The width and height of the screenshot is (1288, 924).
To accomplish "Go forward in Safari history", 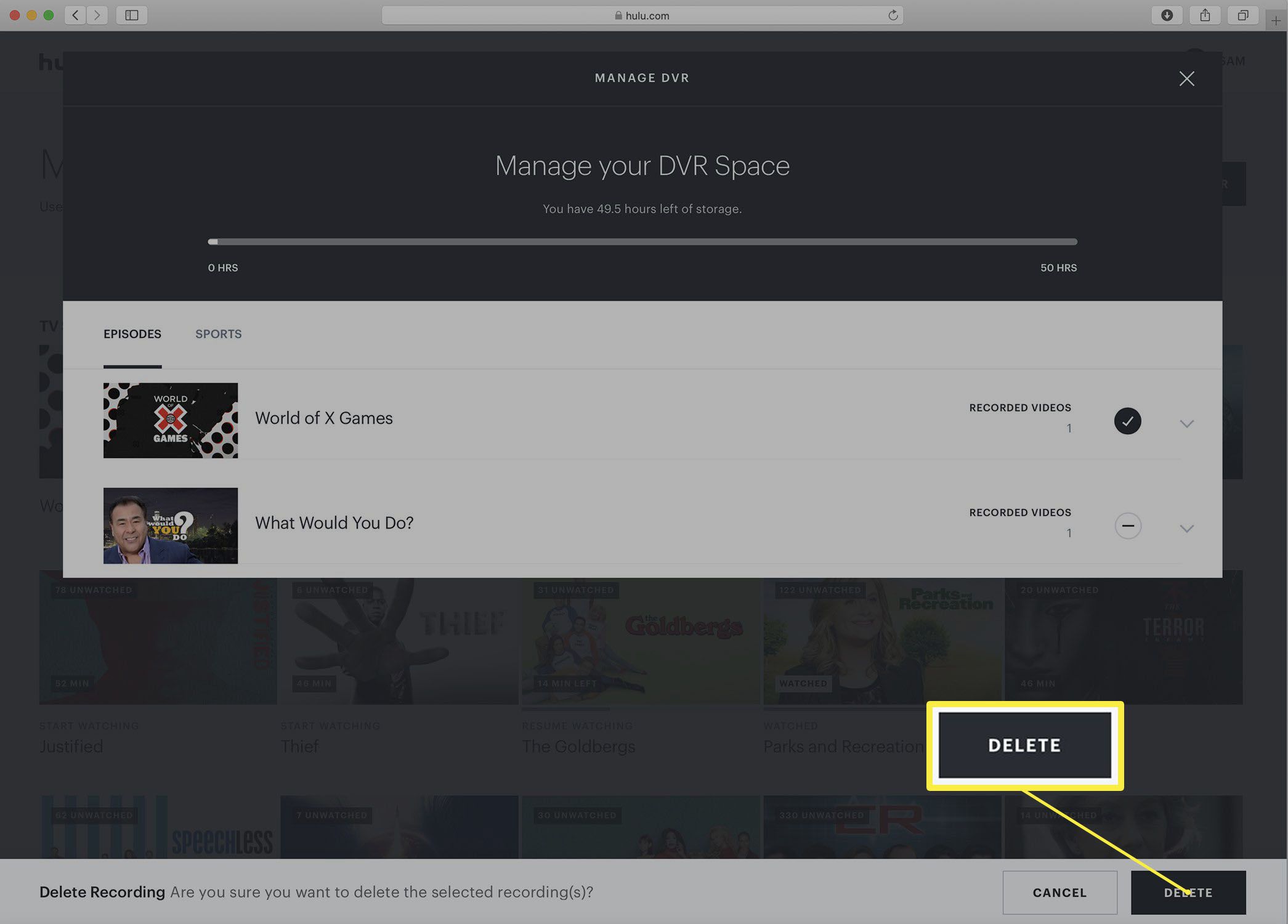I will point(97,15).
